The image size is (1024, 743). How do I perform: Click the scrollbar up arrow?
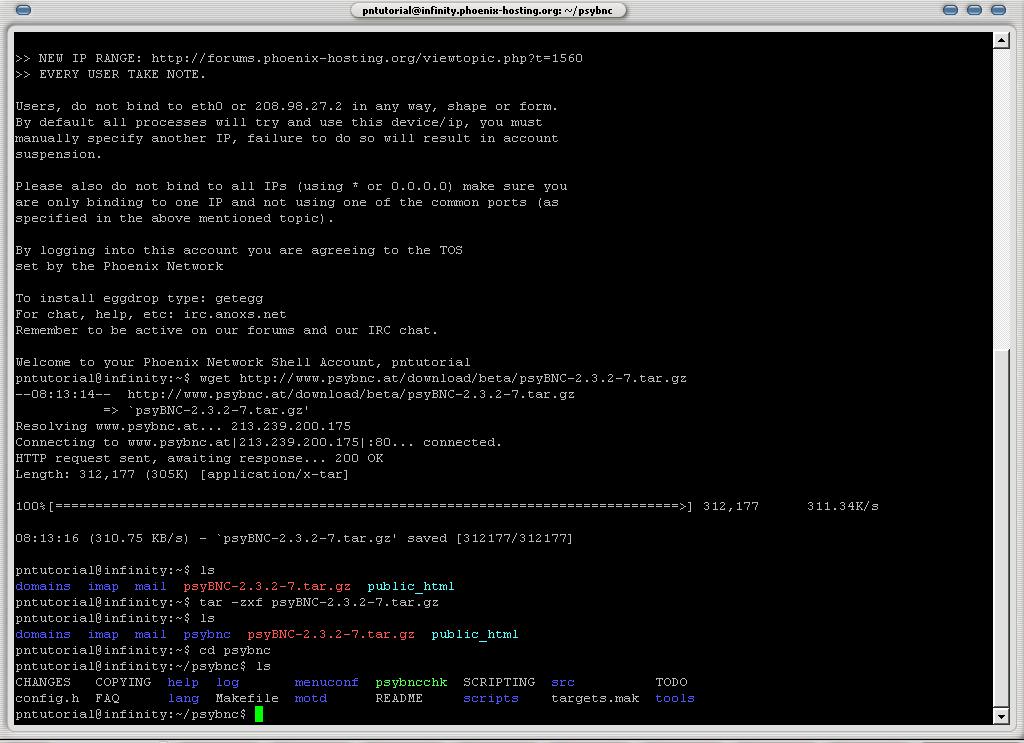coord(1001,40)
